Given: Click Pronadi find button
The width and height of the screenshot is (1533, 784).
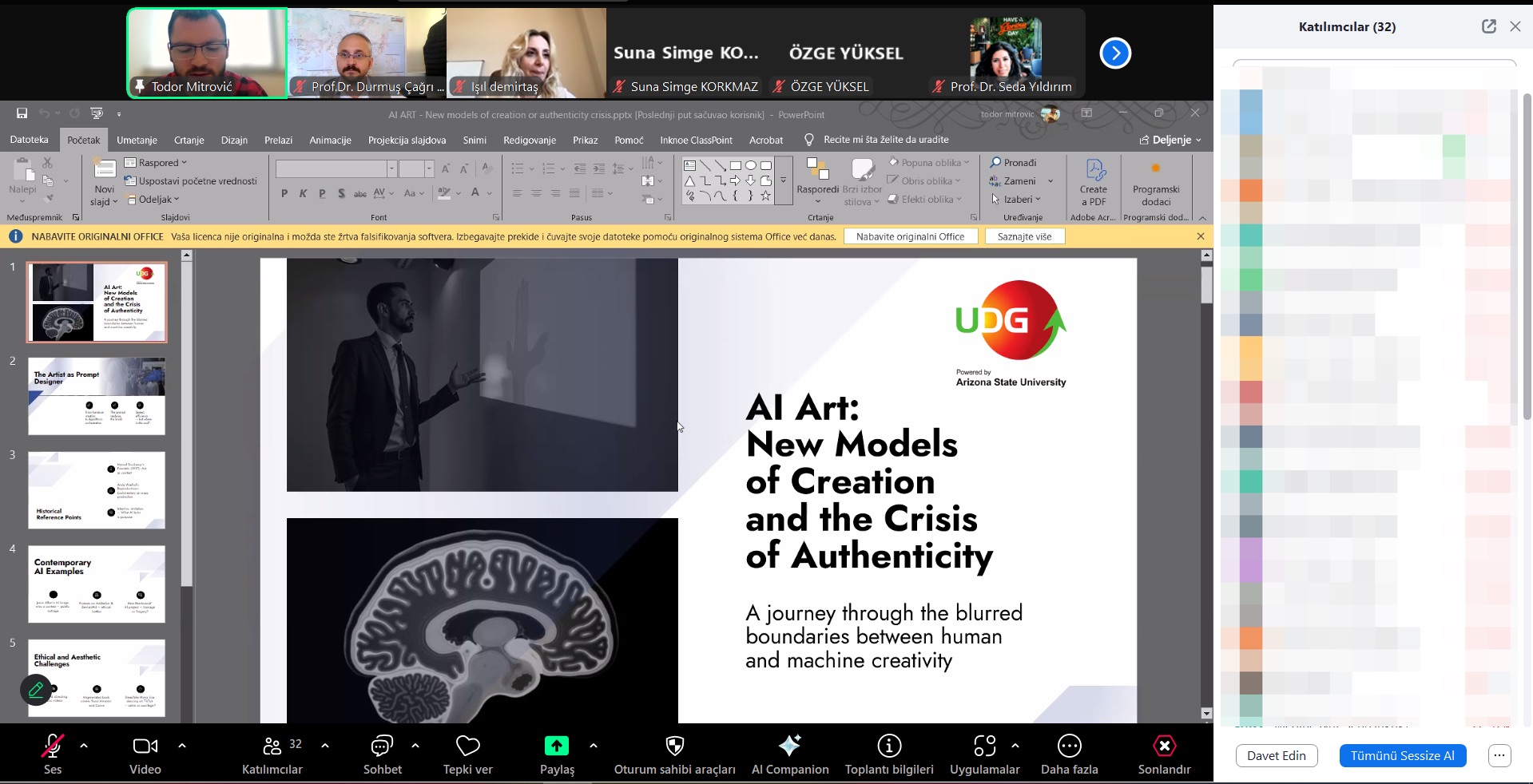Looking at the screenshot, I should 1013,163.
